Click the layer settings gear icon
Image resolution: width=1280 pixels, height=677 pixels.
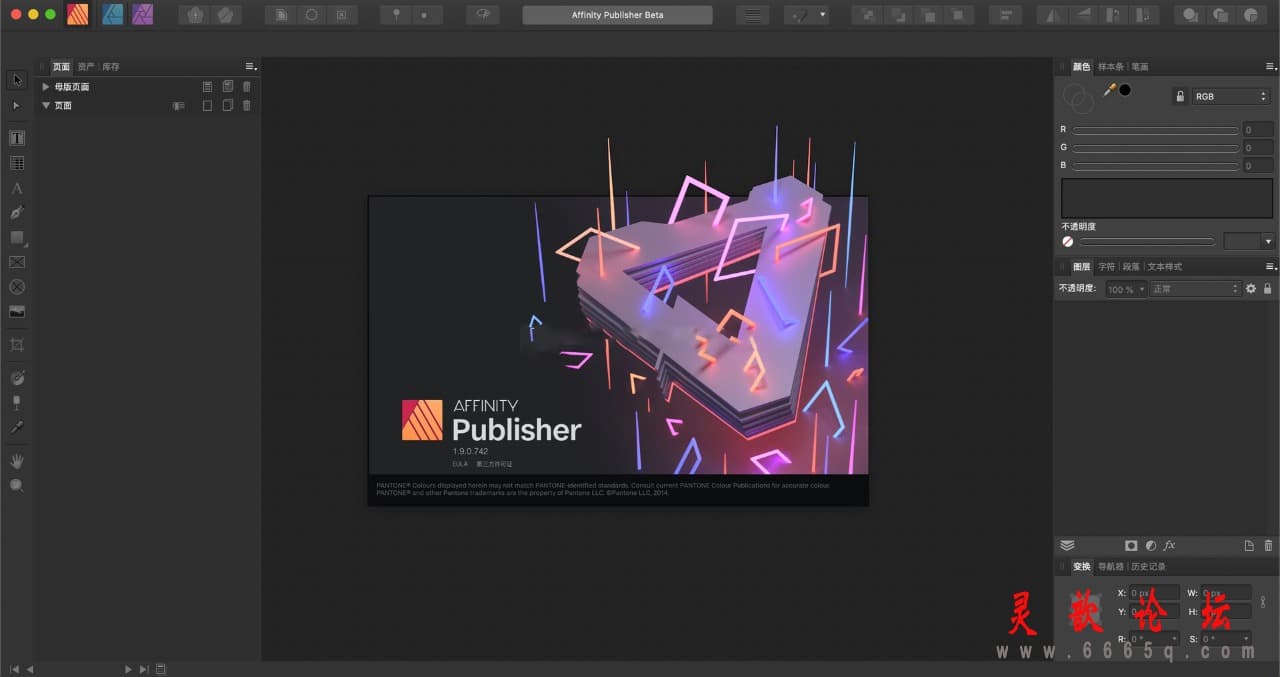coord(1250,288)
